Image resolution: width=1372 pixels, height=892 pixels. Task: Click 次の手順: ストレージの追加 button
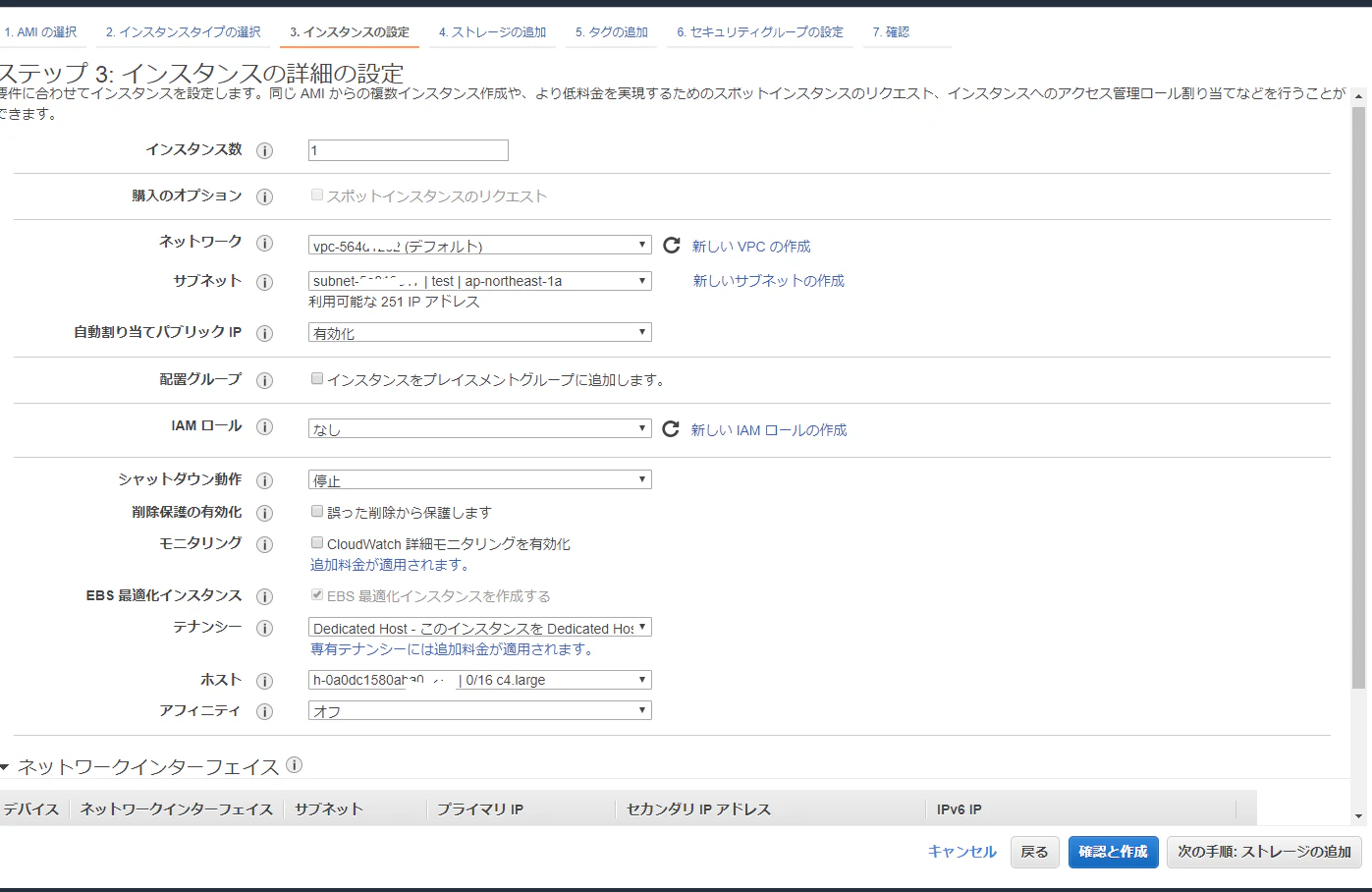[x=1265, y=852]
